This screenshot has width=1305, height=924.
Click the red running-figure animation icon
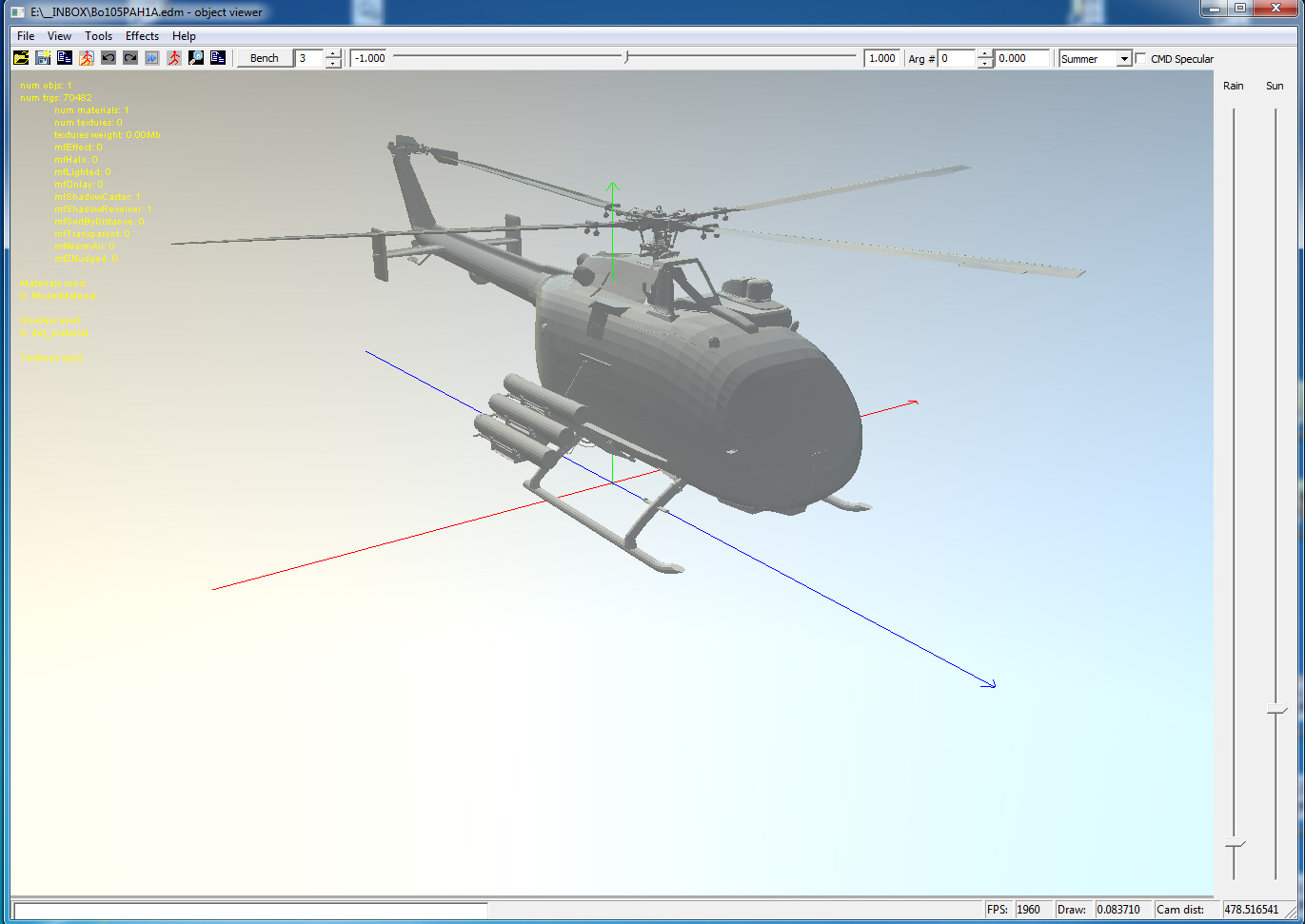pos(174,58)
